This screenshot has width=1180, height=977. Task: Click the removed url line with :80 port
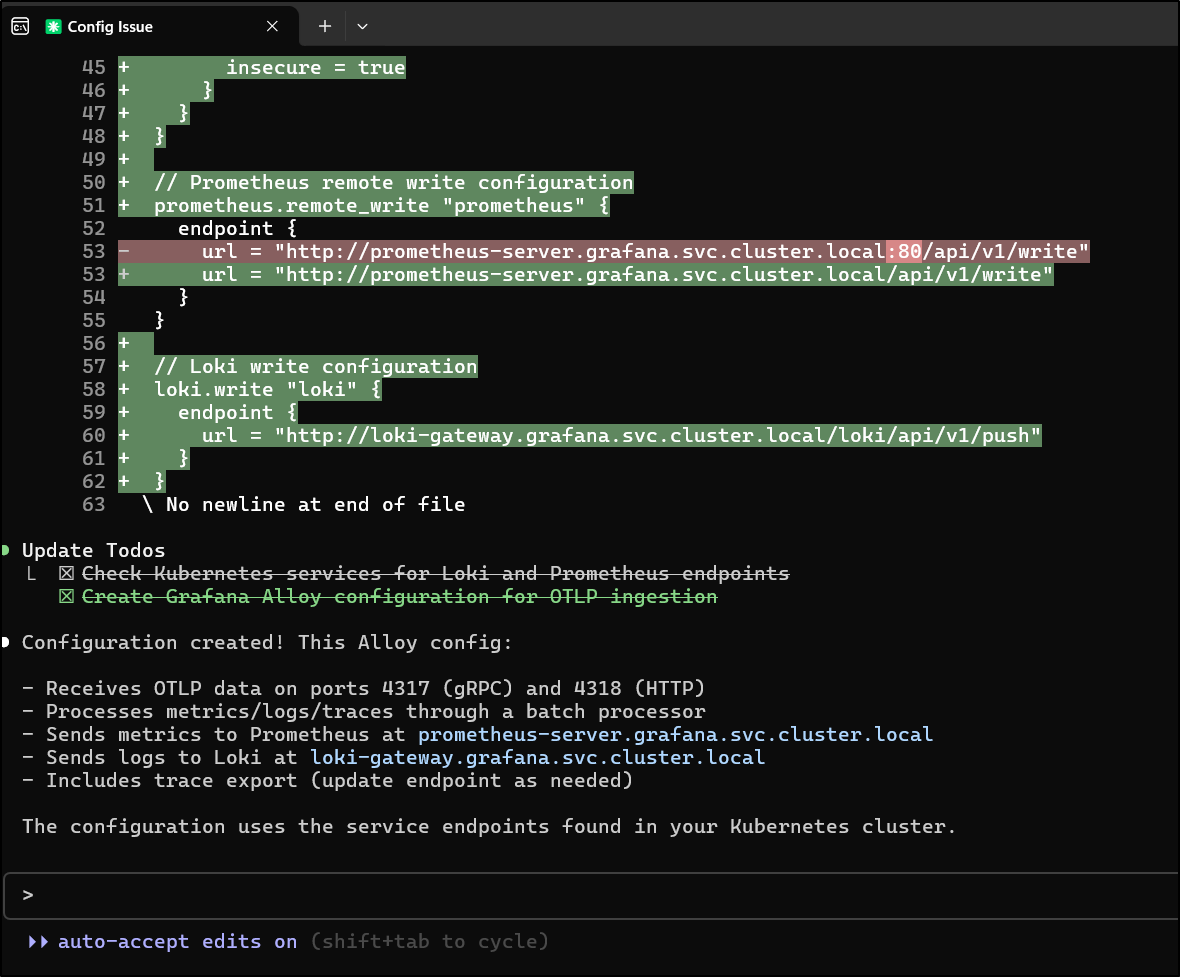(604, 251)
